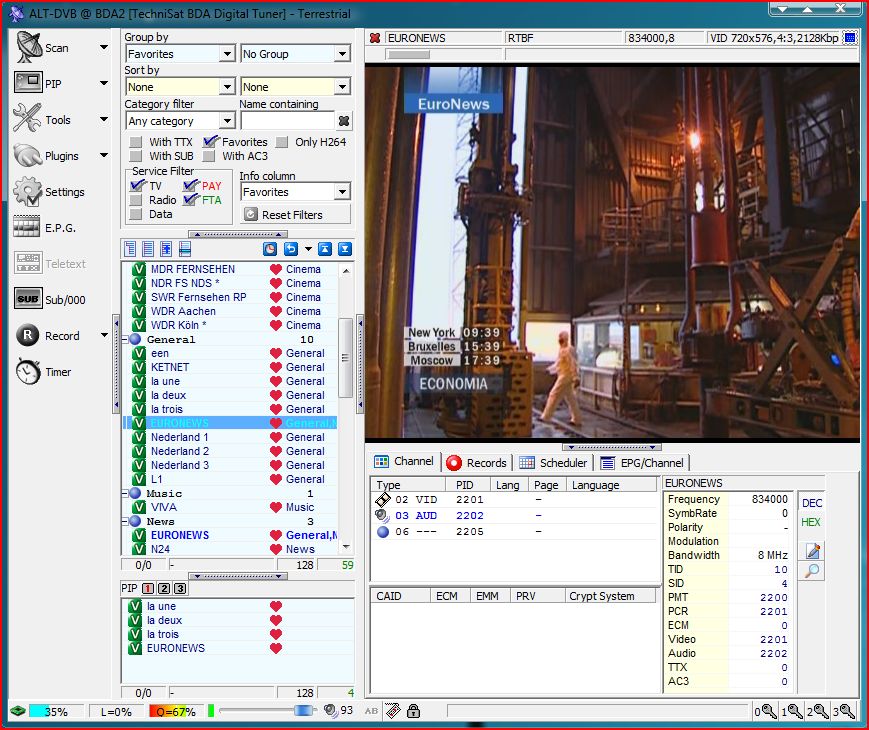
Task: Select the VIVA music channel
Action: coord(229,507)
